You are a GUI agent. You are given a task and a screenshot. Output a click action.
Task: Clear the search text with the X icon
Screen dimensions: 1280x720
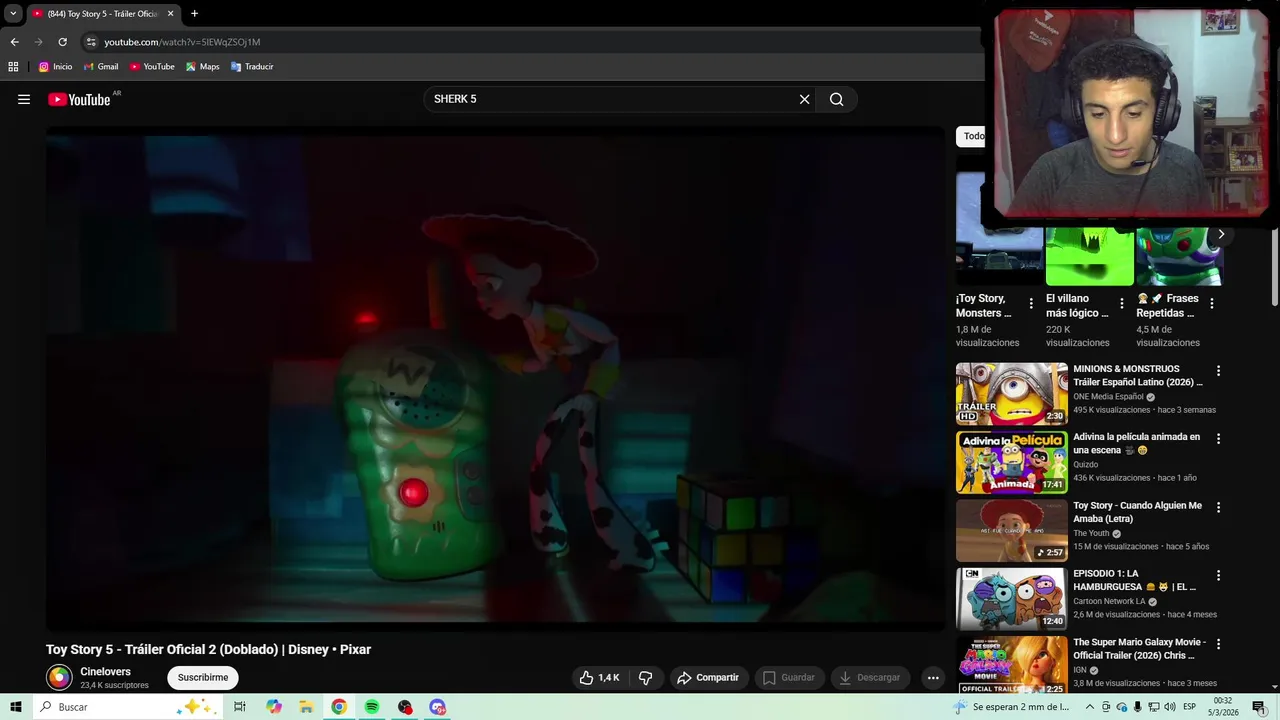(x=804, y=99)
